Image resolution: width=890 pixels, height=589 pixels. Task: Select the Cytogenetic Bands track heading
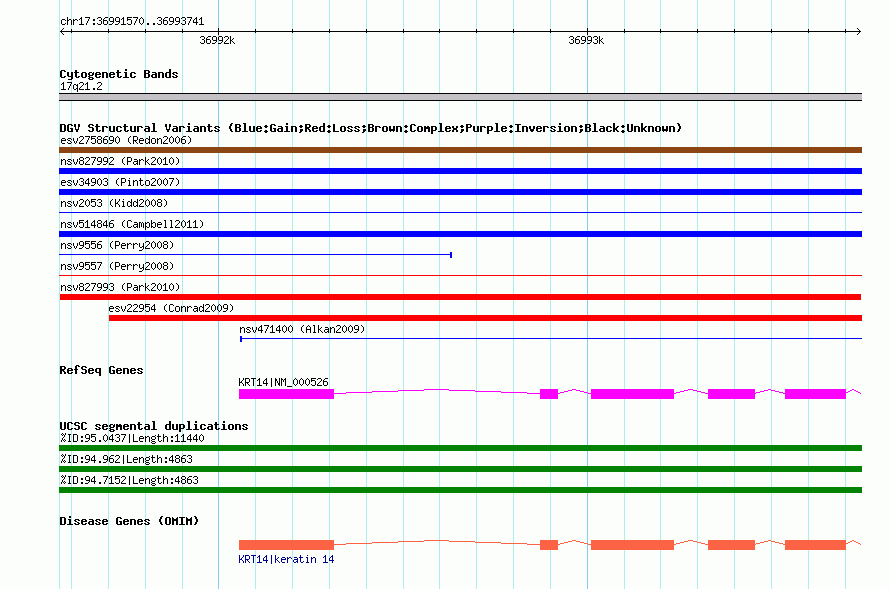click(119, 74)
